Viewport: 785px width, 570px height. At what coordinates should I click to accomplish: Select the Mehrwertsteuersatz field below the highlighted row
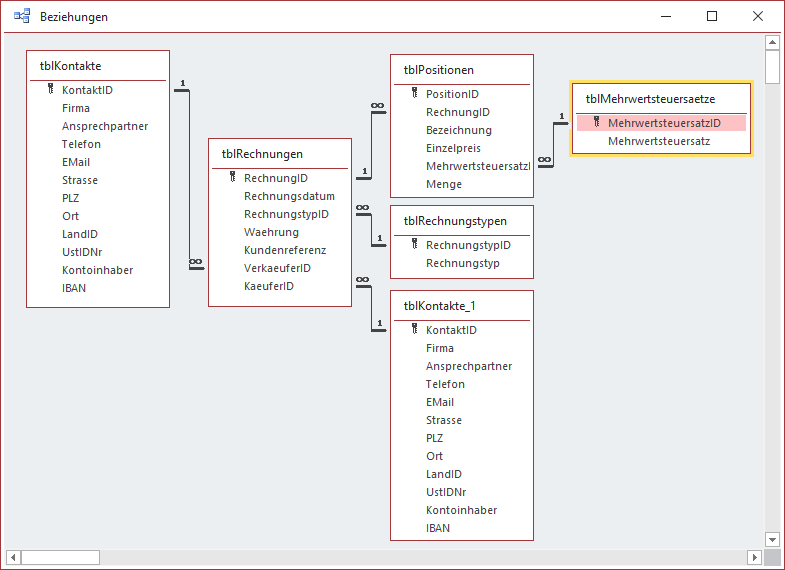tap(659, 142)
